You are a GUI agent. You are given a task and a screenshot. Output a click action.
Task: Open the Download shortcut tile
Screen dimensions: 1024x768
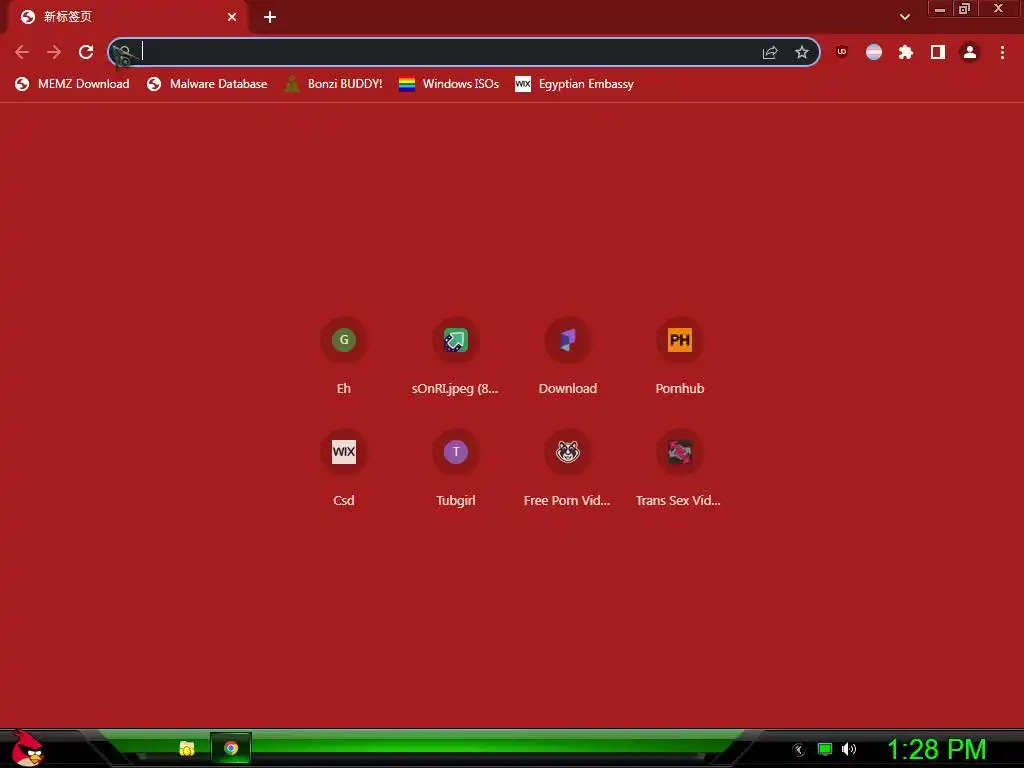coord(568,356)
